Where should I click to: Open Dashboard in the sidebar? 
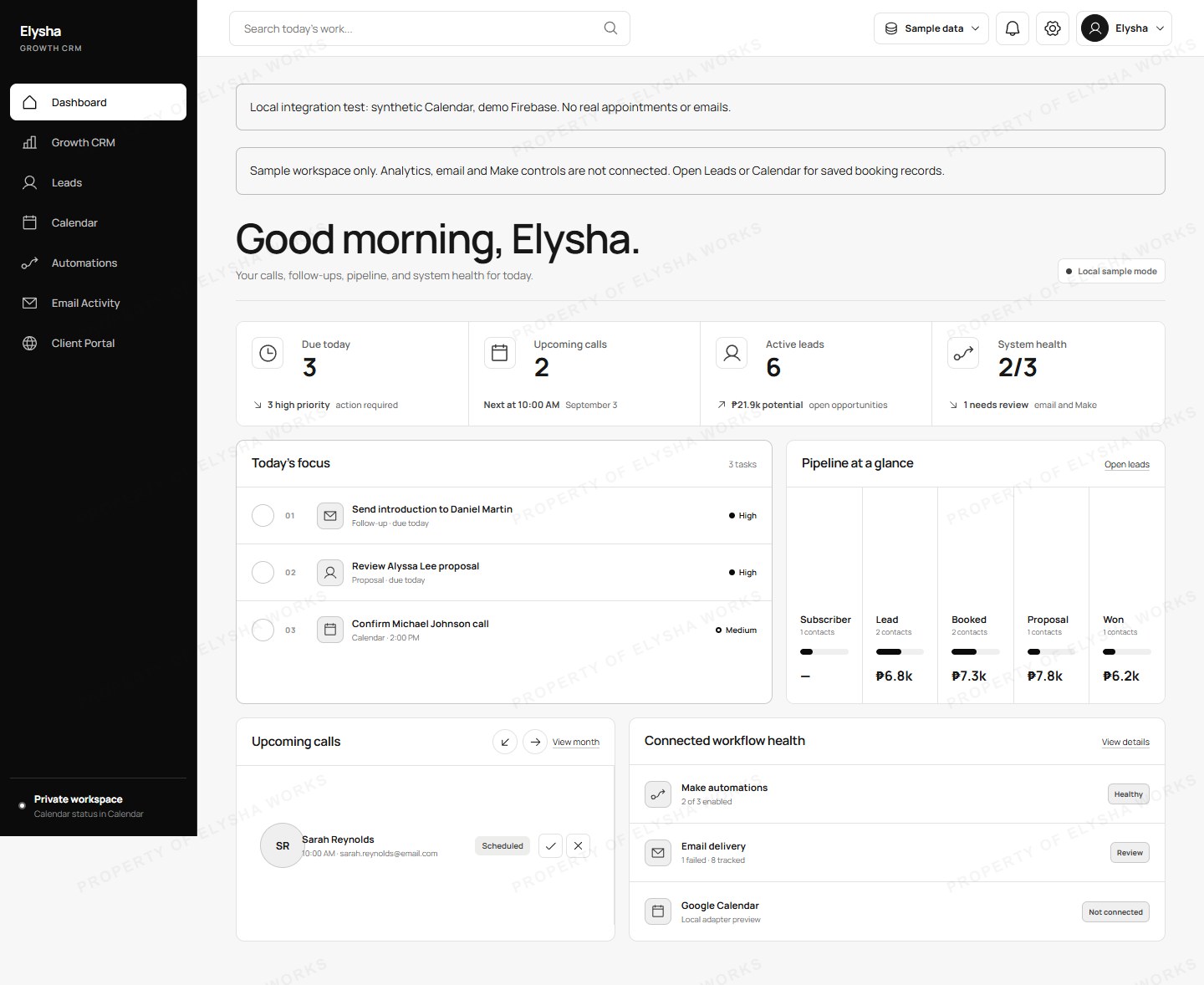click(x=98, y=102)
